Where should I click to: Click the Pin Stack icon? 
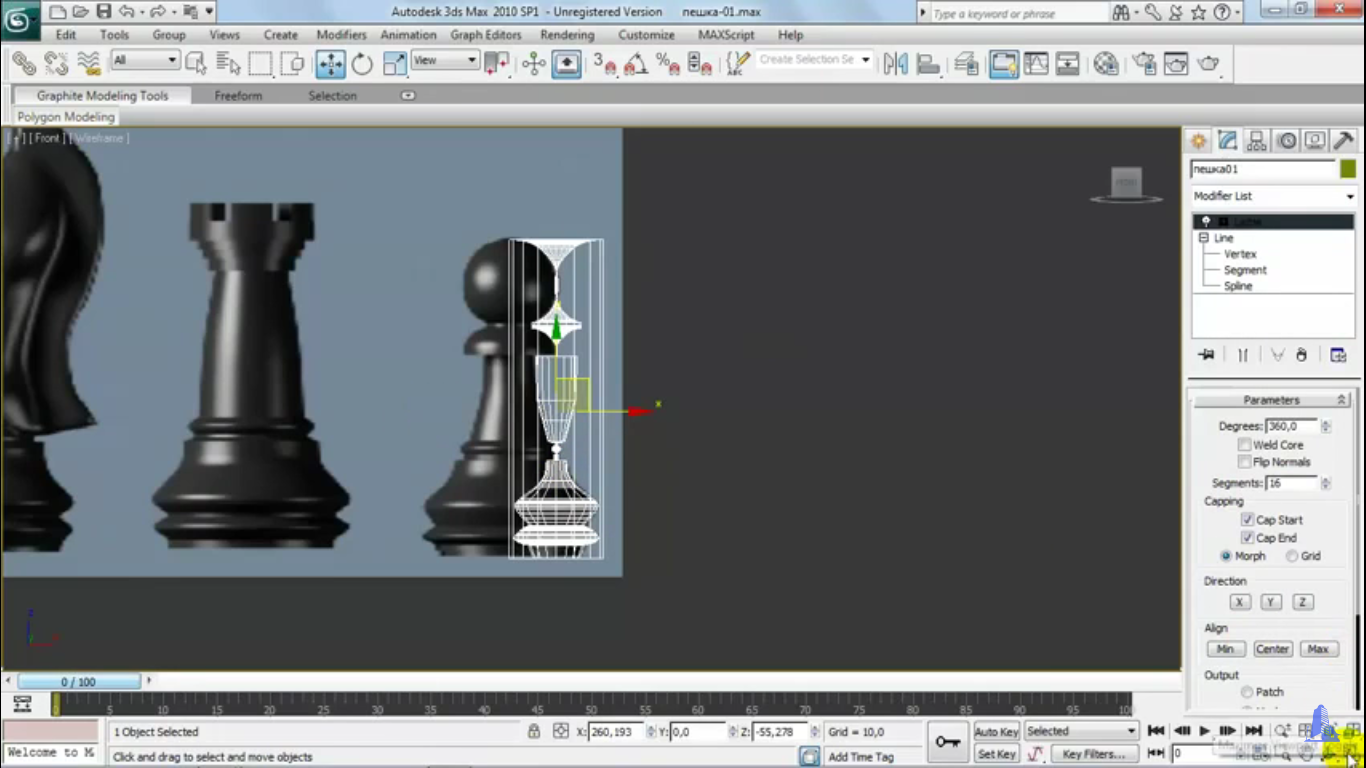tap(1206, 355)
